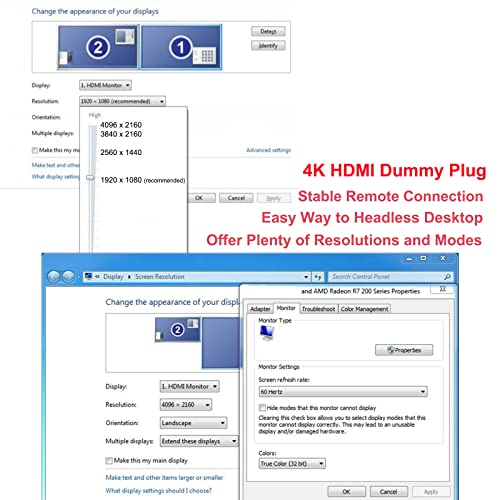
Task: Open Screen refresh rate dropdown showing 60 Hertz
Action: point(343,392)
